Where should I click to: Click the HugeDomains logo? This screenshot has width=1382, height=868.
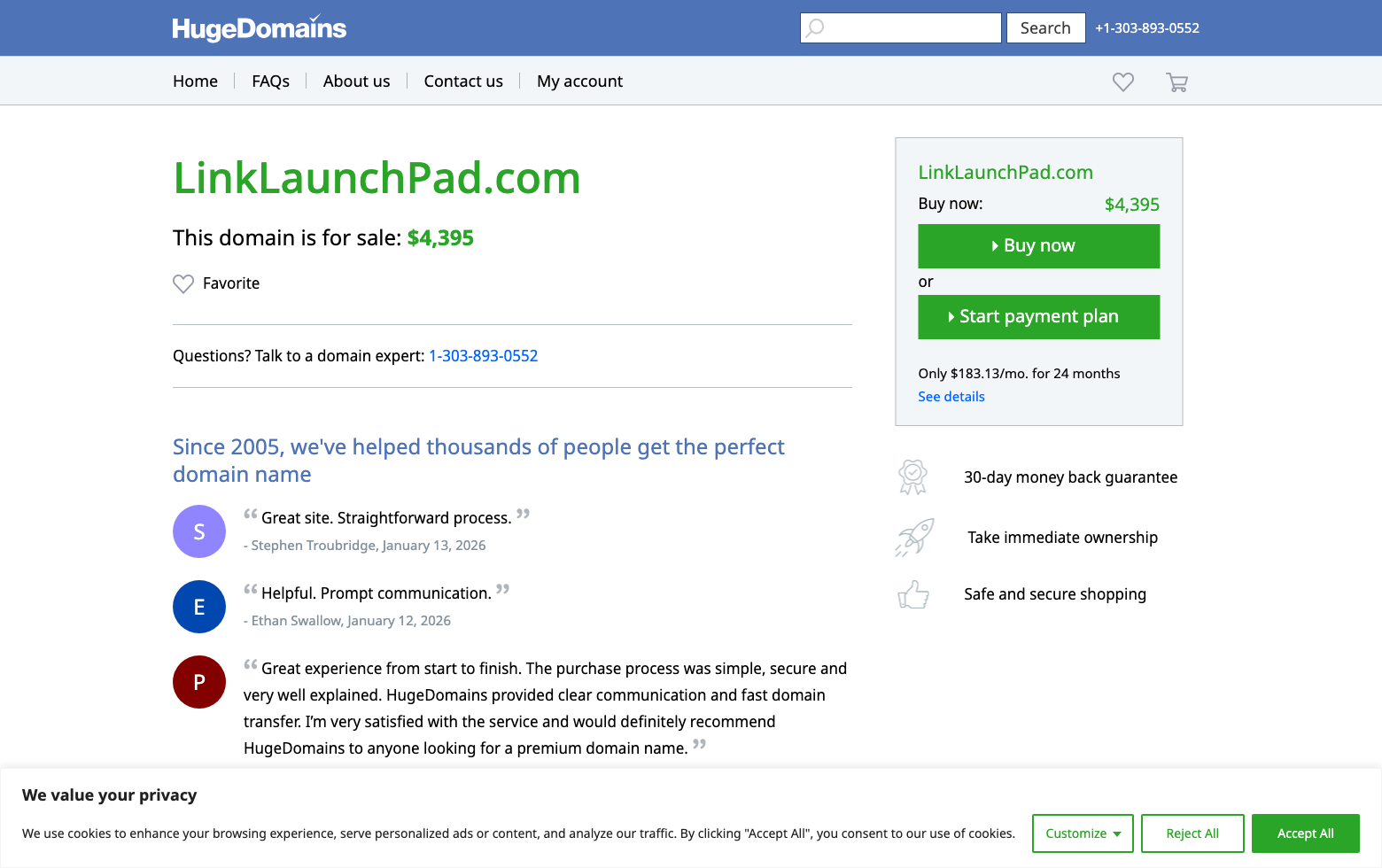click(x=258, y=27)
